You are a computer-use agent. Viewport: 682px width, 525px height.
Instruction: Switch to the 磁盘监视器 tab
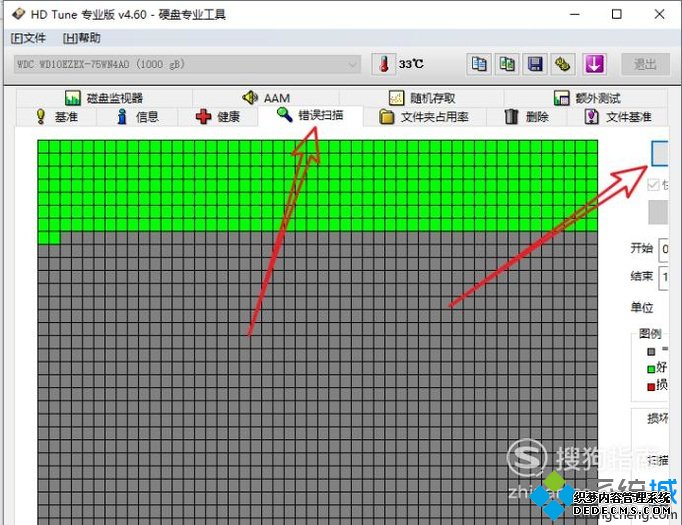(104, 97)
